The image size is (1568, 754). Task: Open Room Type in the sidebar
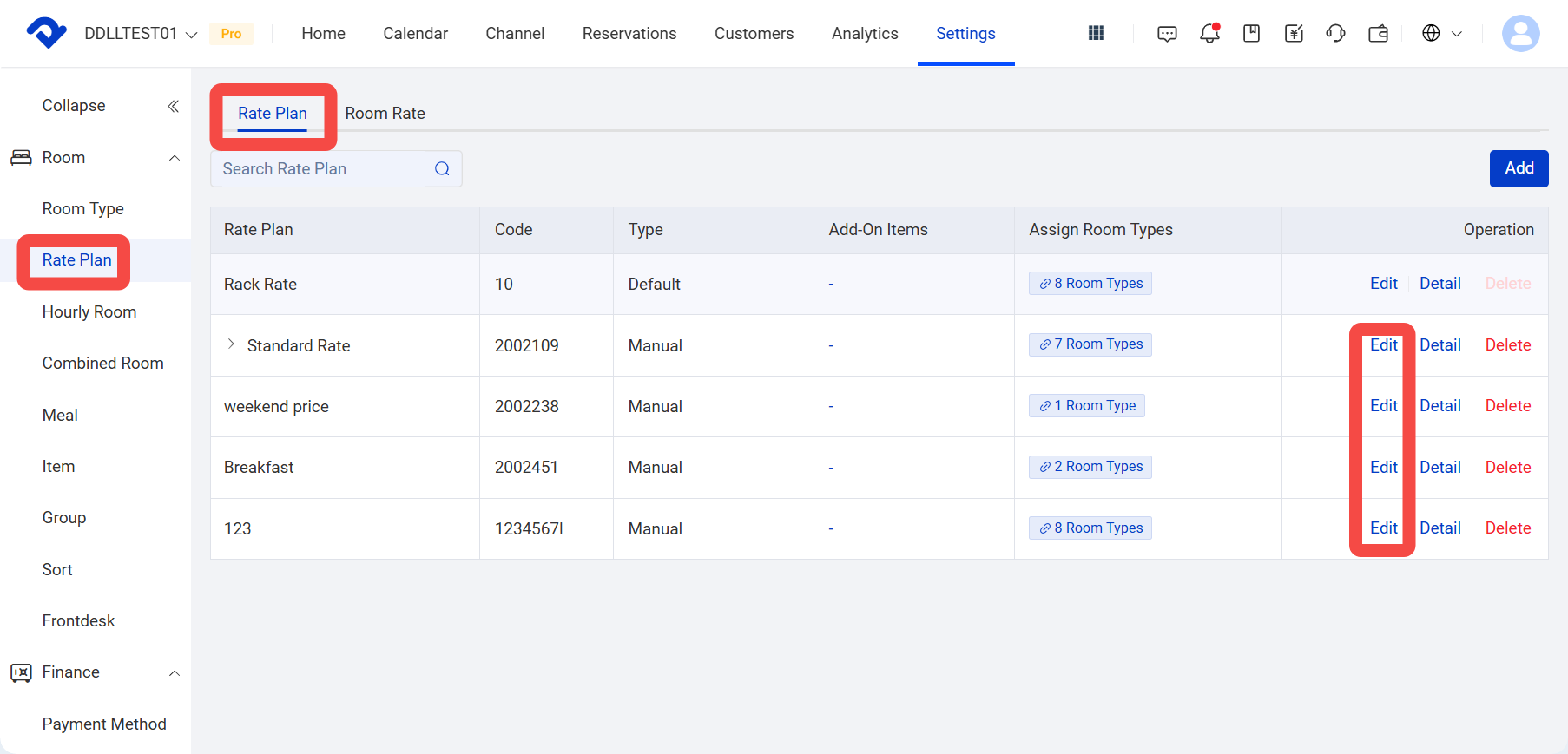[x=83, y=209]
